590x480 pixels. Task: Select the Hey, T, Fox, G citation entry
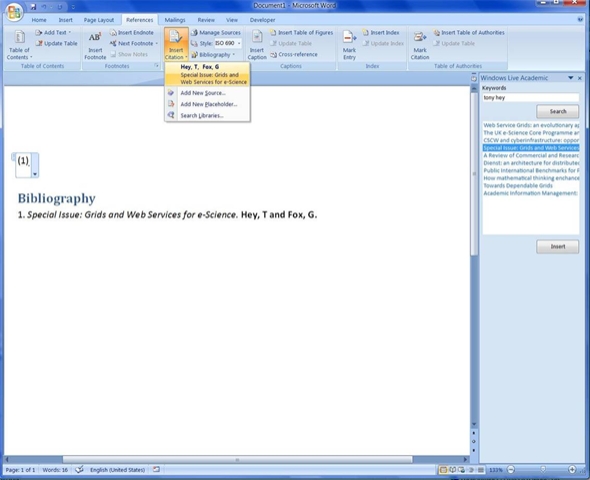point(207,74)
